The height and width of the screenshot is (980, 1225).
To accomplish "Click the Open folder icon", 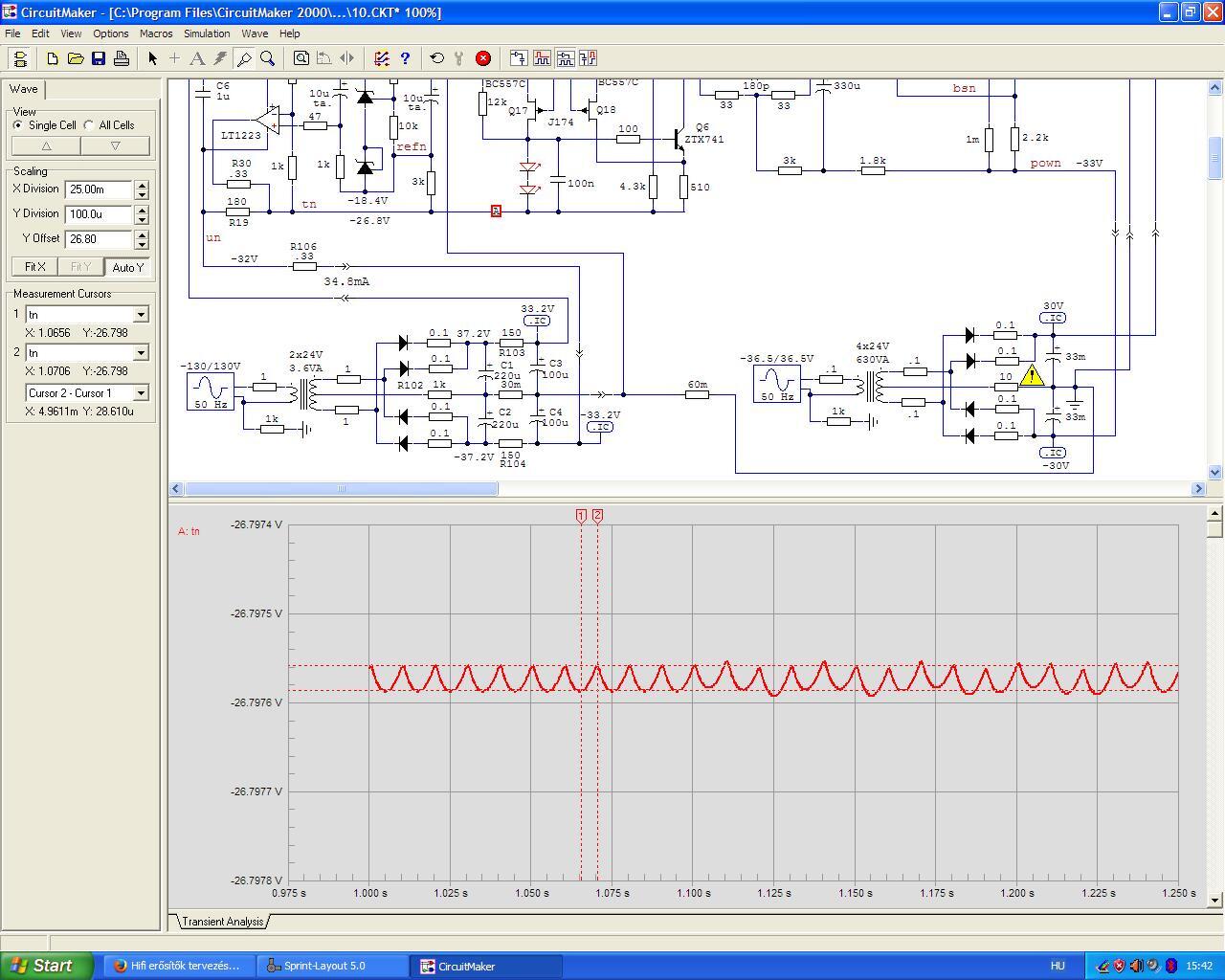I will point(76,58).
